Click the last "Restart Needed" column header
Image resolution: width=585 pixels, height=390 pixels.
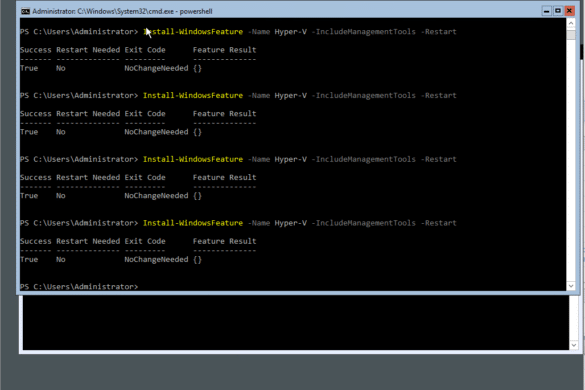(88, 241)
